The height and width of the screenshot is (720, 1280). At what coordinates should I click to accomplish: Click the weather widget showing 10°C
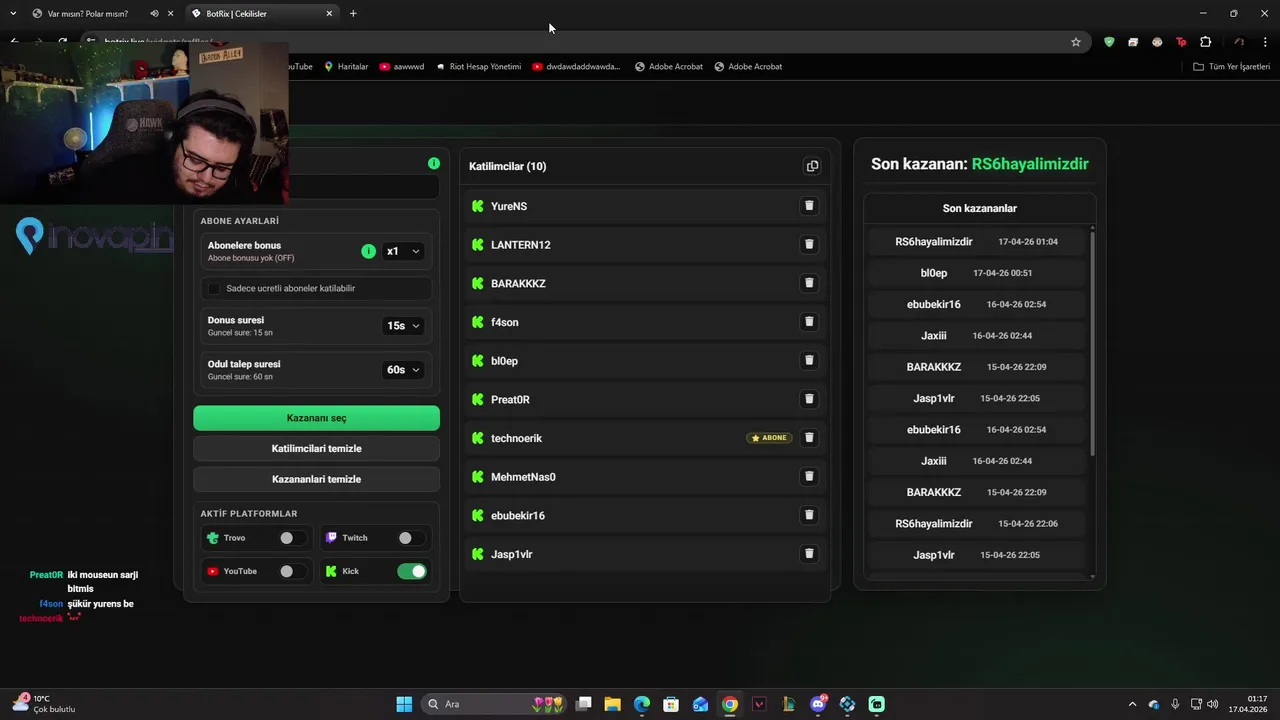pyautogui.click(x=44, y=704)
